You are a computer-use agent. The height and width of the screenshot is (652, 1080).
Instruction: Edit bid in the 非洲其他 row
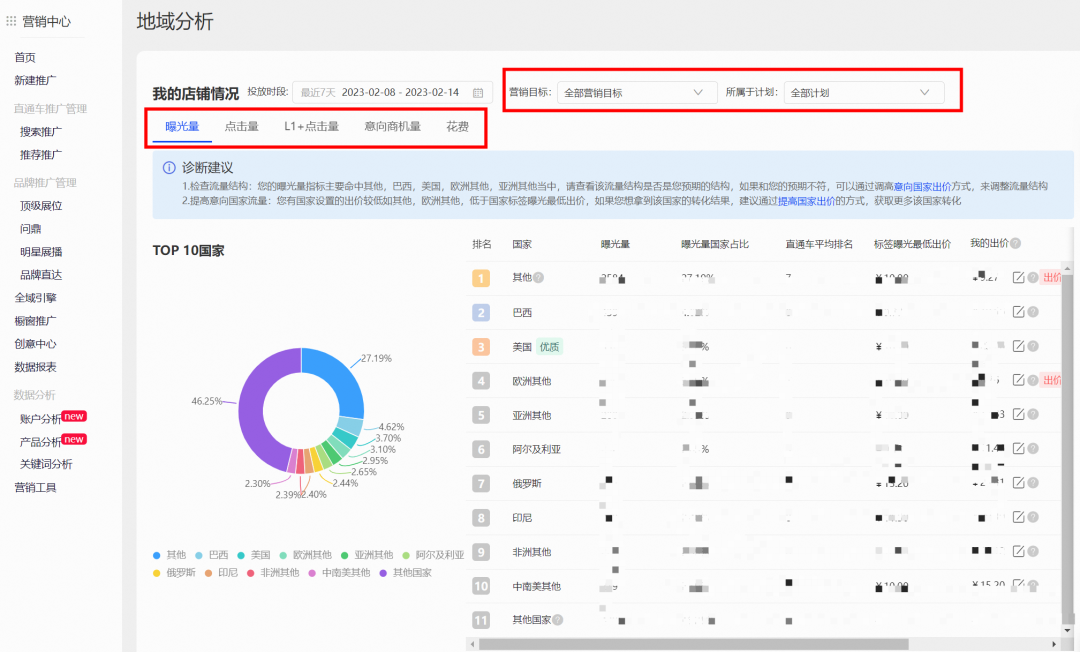(x=1019, y=551)
